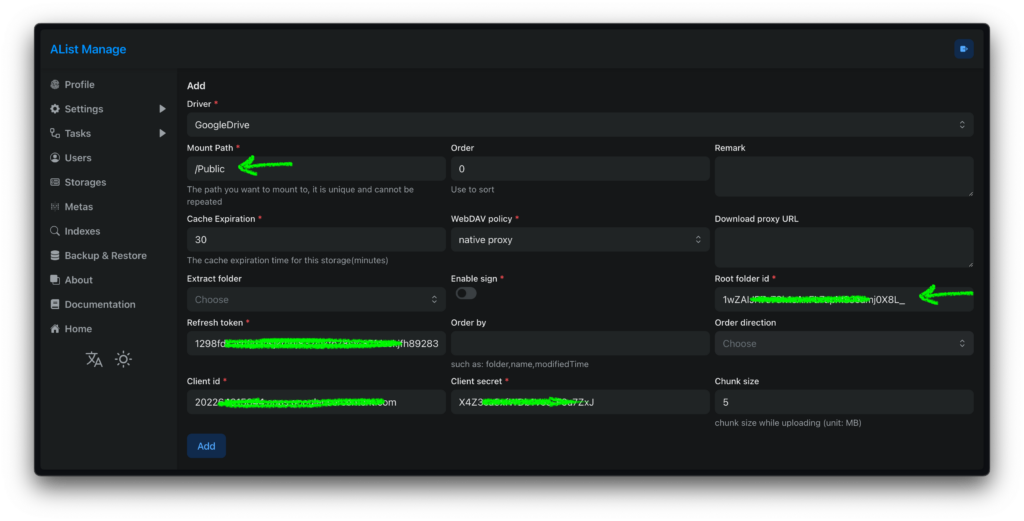
Task: Expand the Settings submenu arrow
Action: tap(162, 109)
